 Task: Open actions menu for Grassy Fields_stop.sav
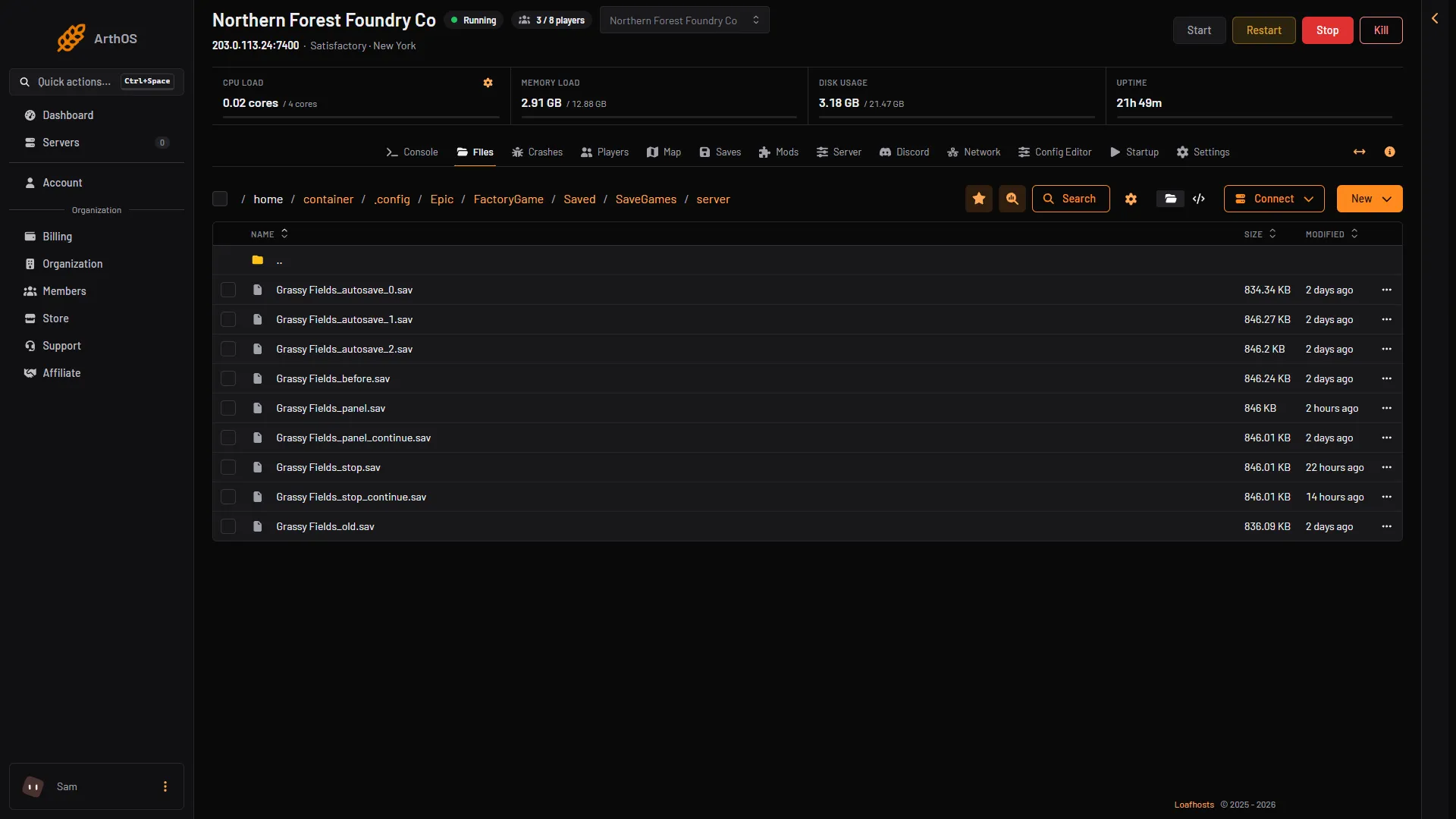pos(1386,467)
